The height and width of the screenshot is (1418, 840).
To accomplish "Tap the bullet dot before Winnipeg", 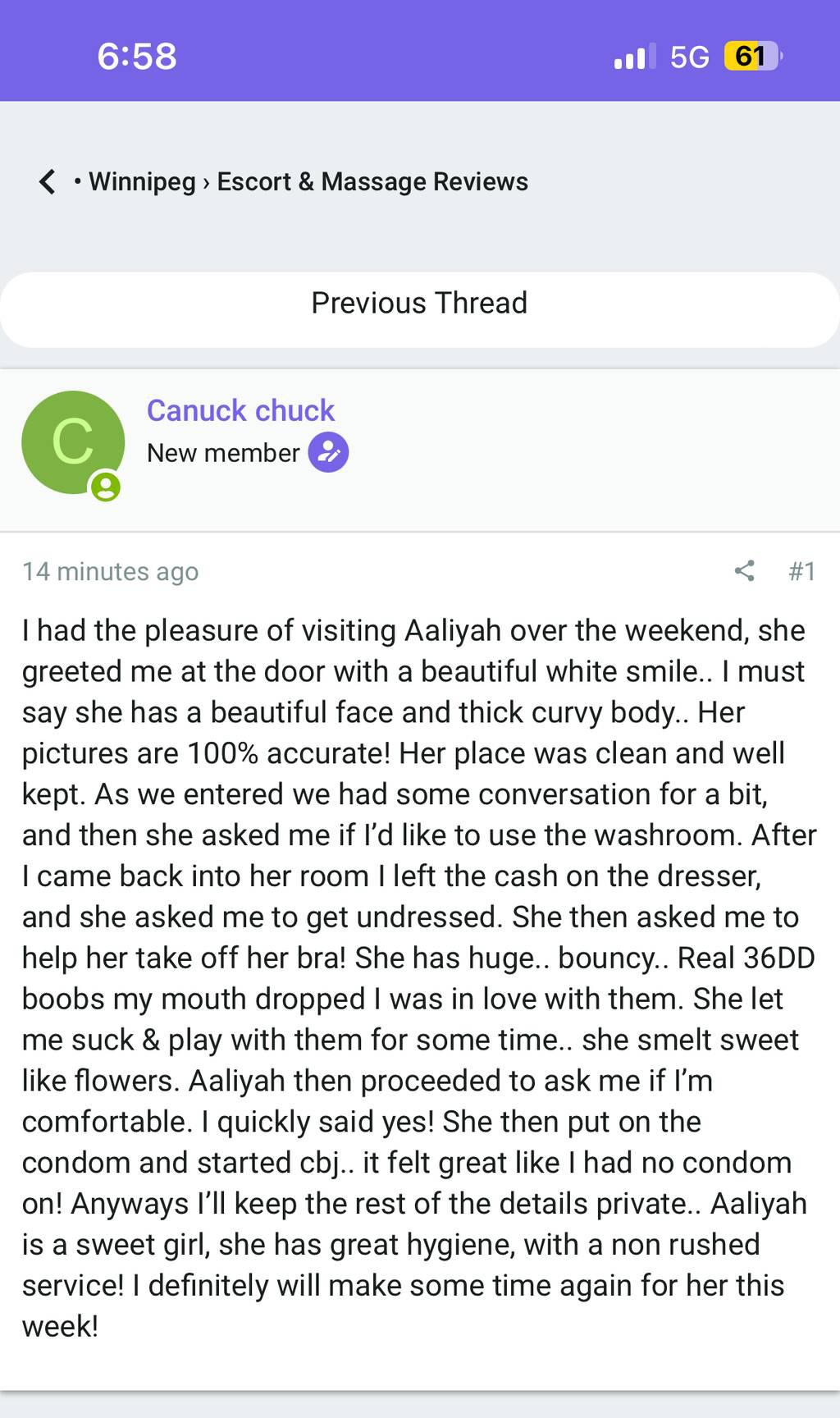I will (77, 181).
